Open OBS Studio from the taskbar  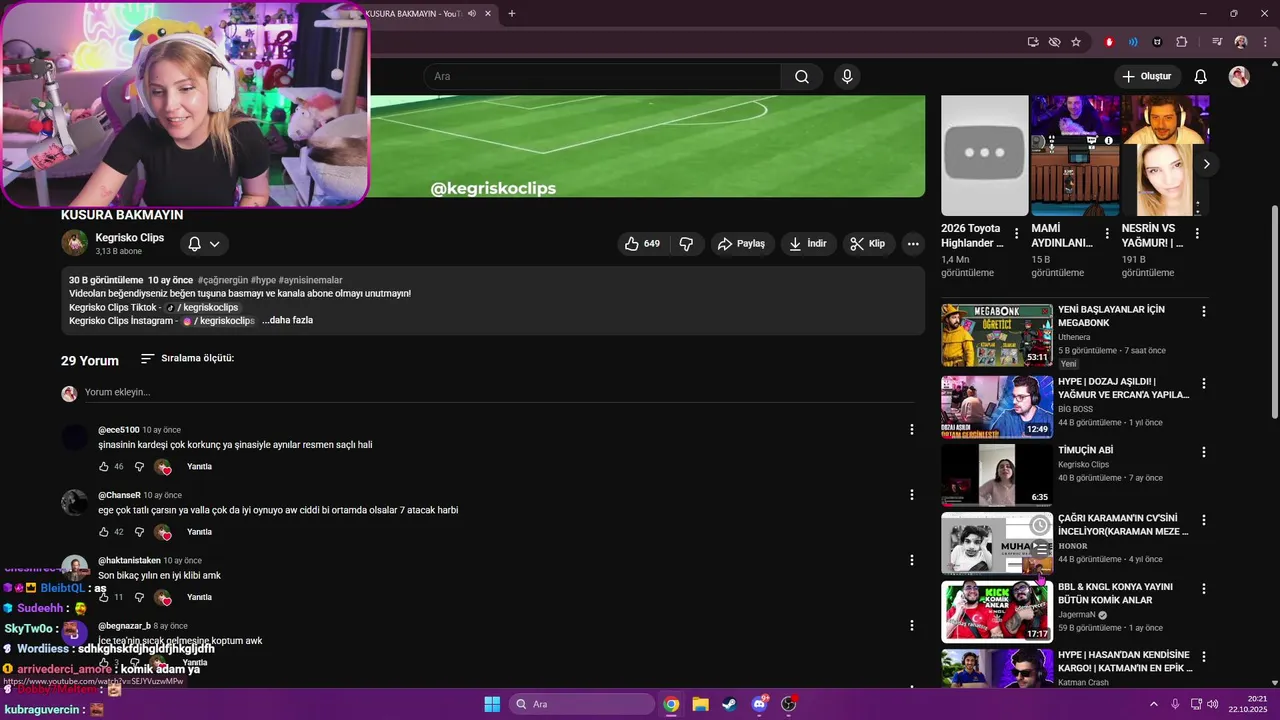click(788, 704)
